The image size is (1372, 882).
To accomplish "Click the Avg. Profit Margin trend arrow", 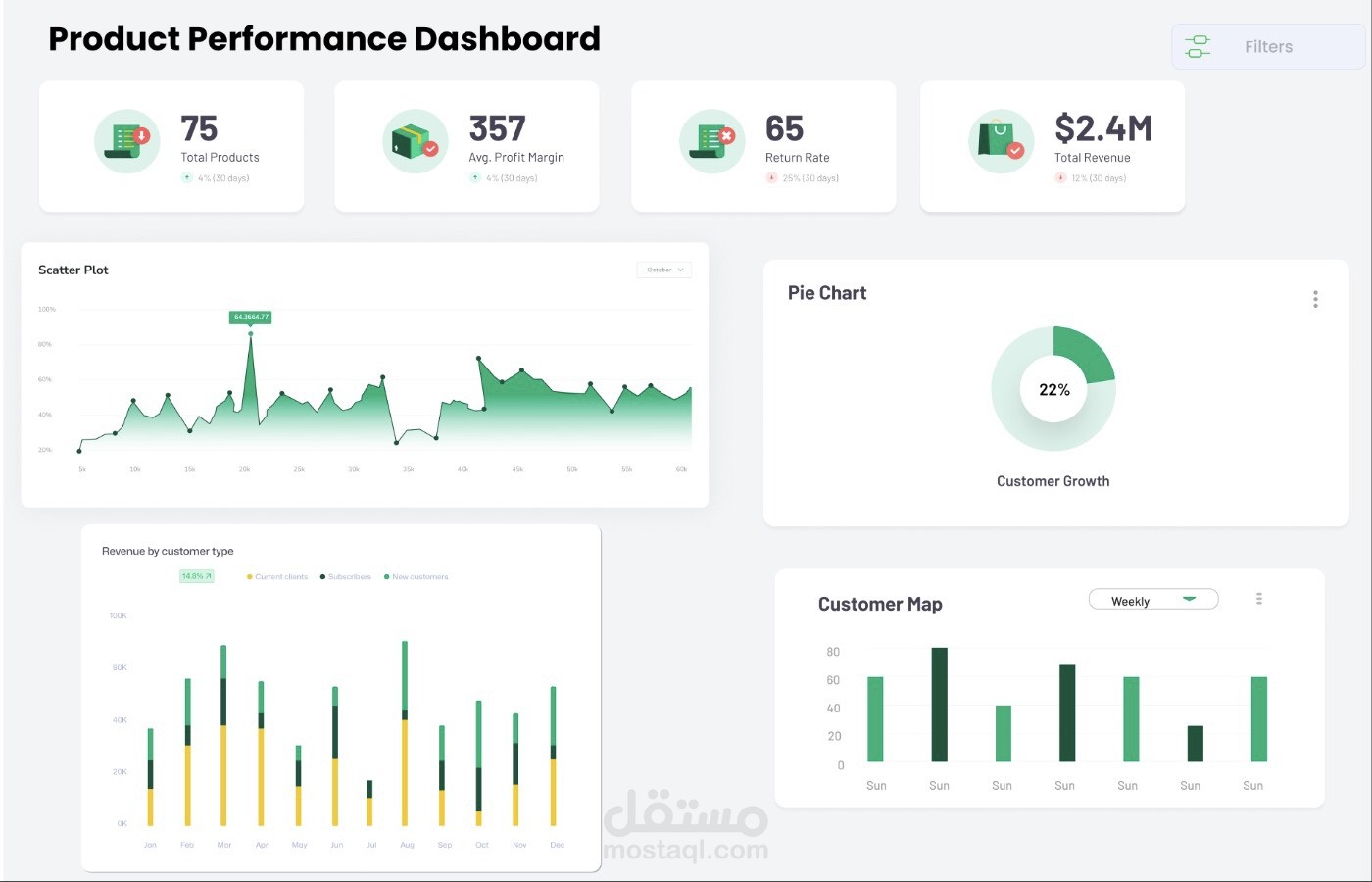I will tap(475, 177).
